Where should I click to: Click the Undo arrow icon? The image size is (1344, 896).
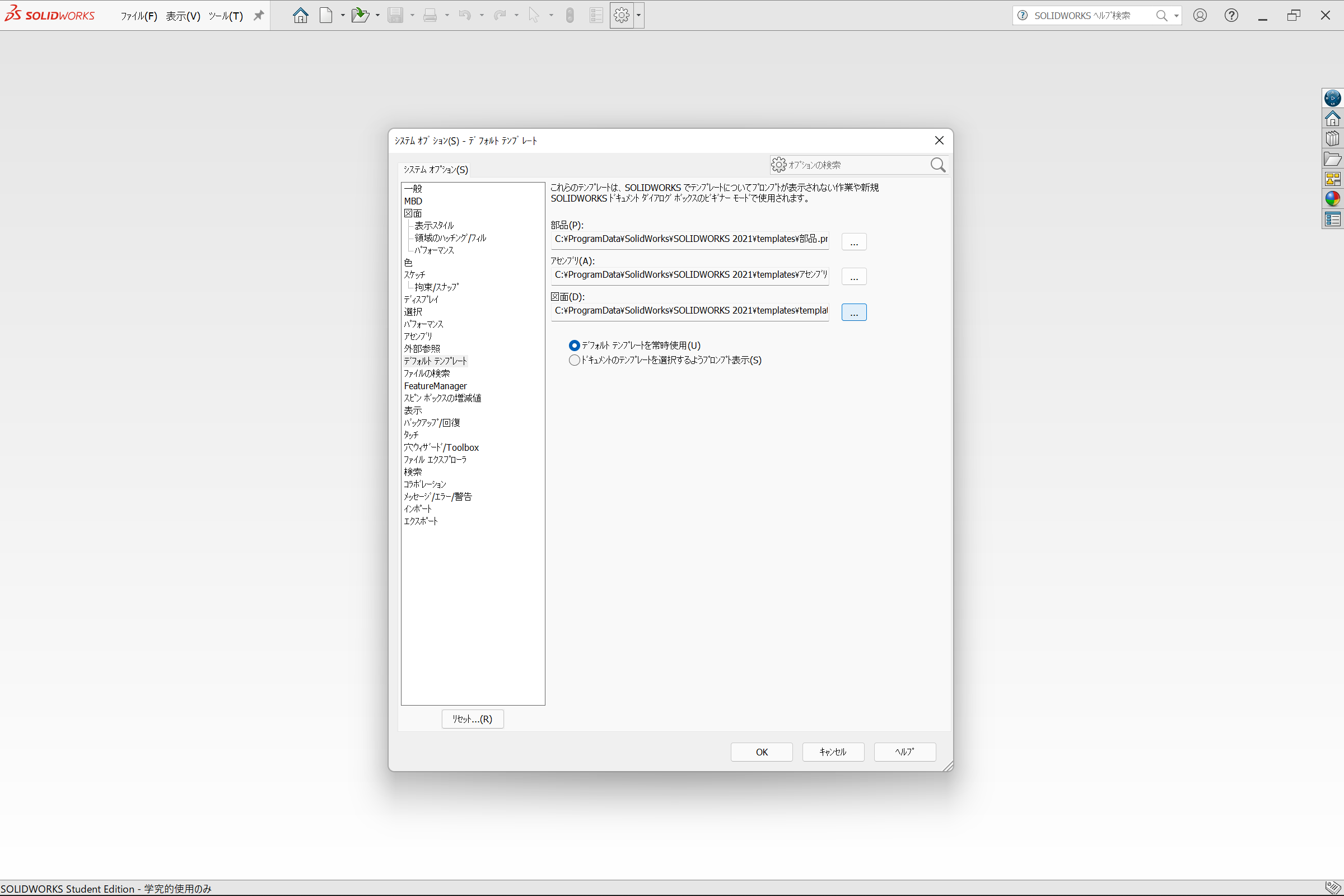coord(465,16)
